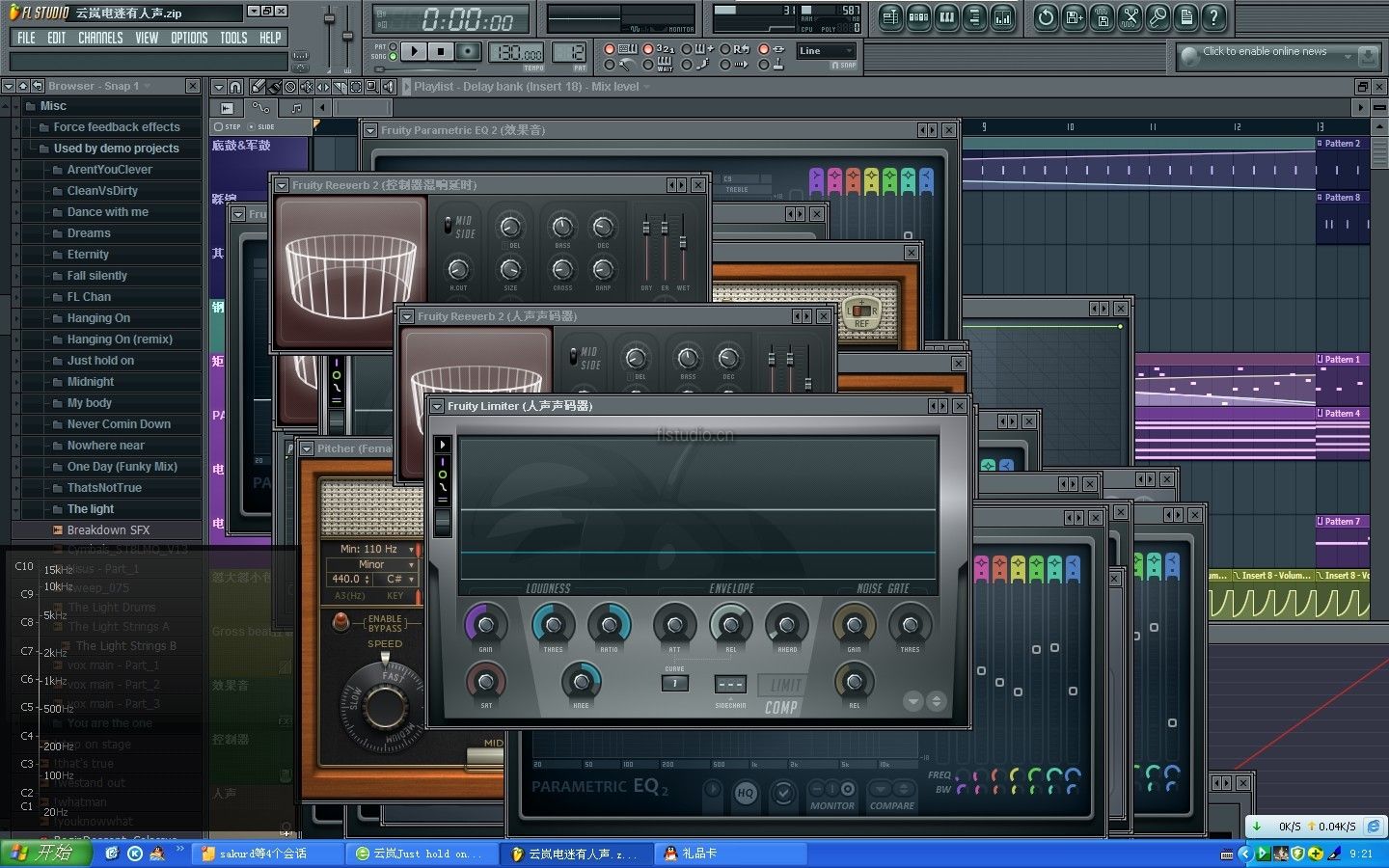Toggle Enable/Bypass switch in Pitcher
1389x868 pixels.
(340, 622)
